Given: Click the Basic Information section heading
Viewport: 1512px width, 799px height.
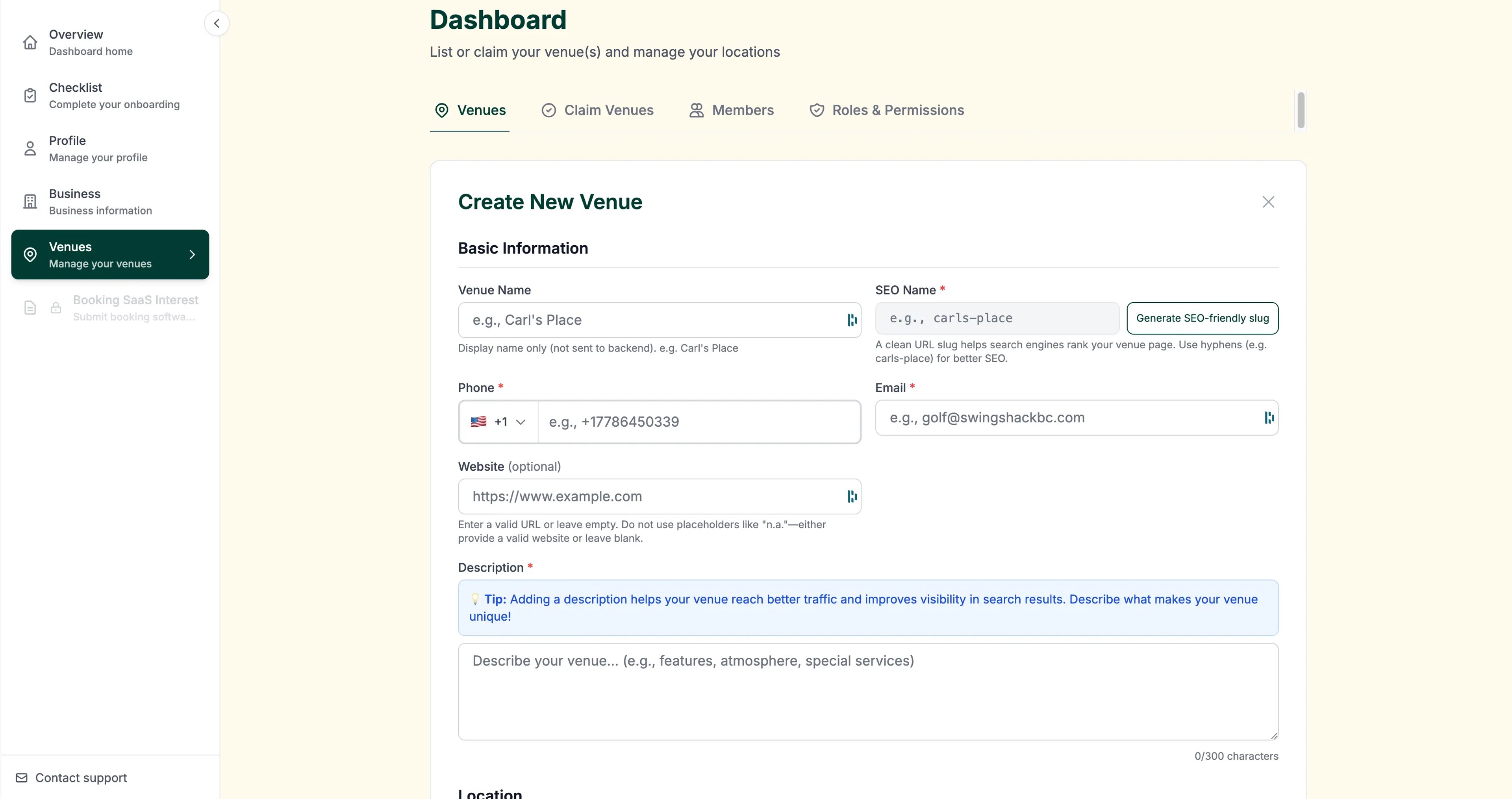Looking at the screenshot, I should [523, 248].
